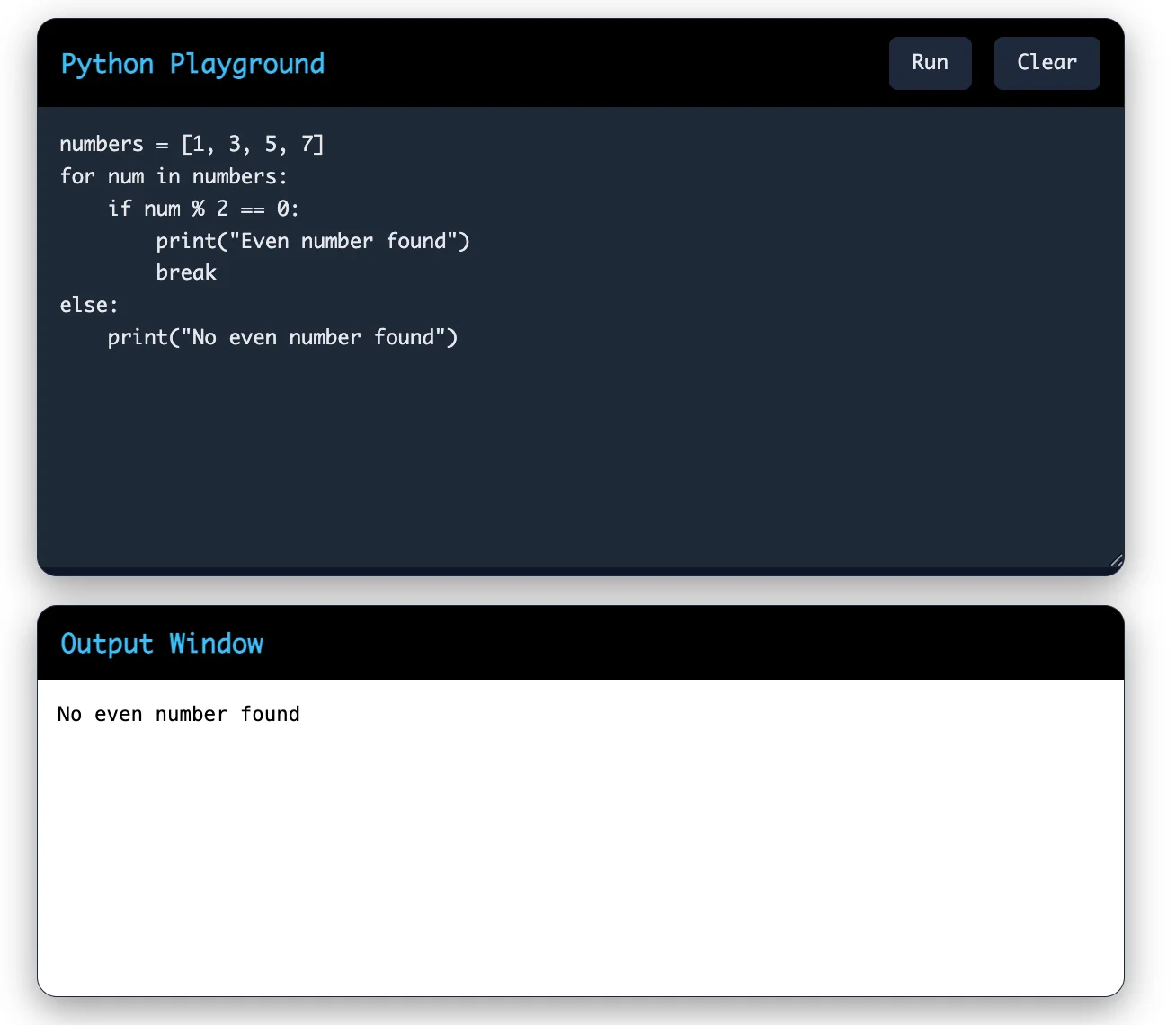
Task: Click the code editor resize handle
Action: pyautogui.click(x=1116, y=559)
